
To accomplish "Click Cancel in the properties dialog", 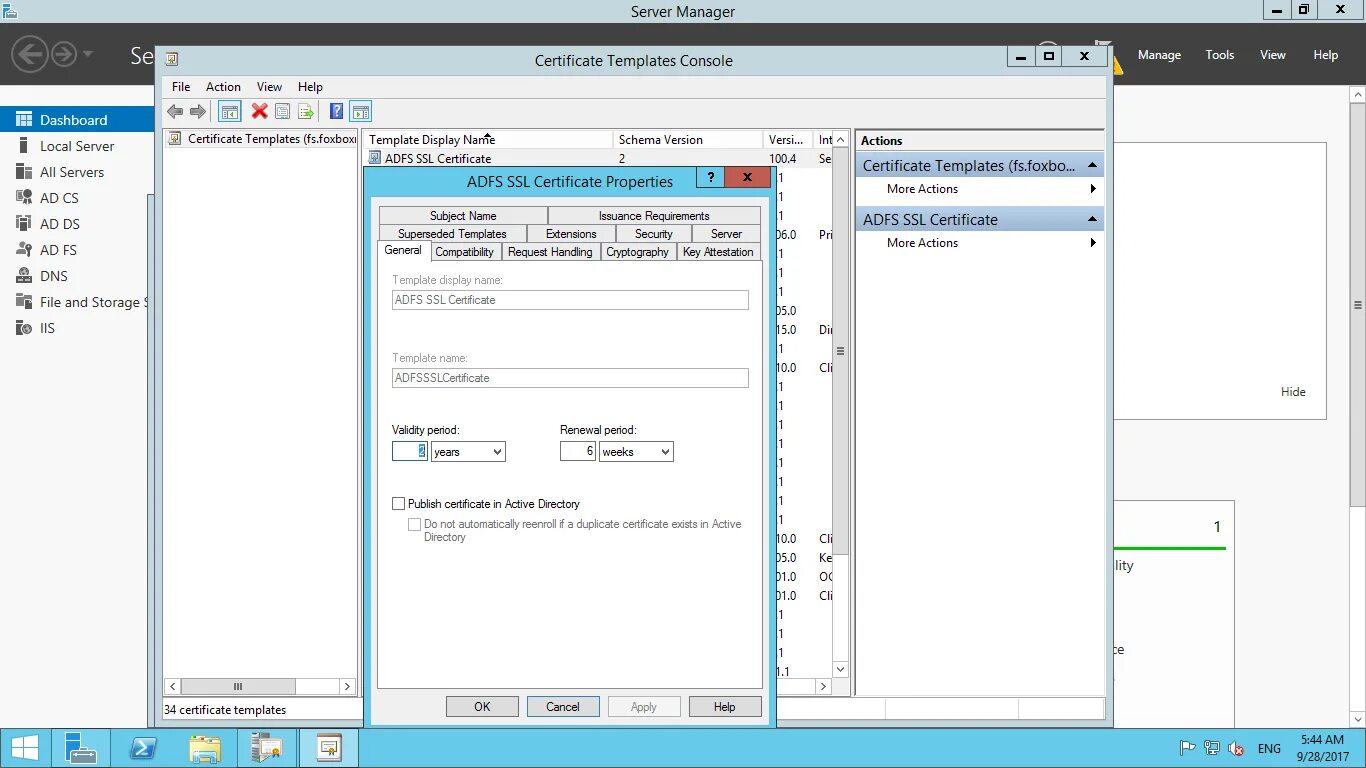I will coord(563,707).
